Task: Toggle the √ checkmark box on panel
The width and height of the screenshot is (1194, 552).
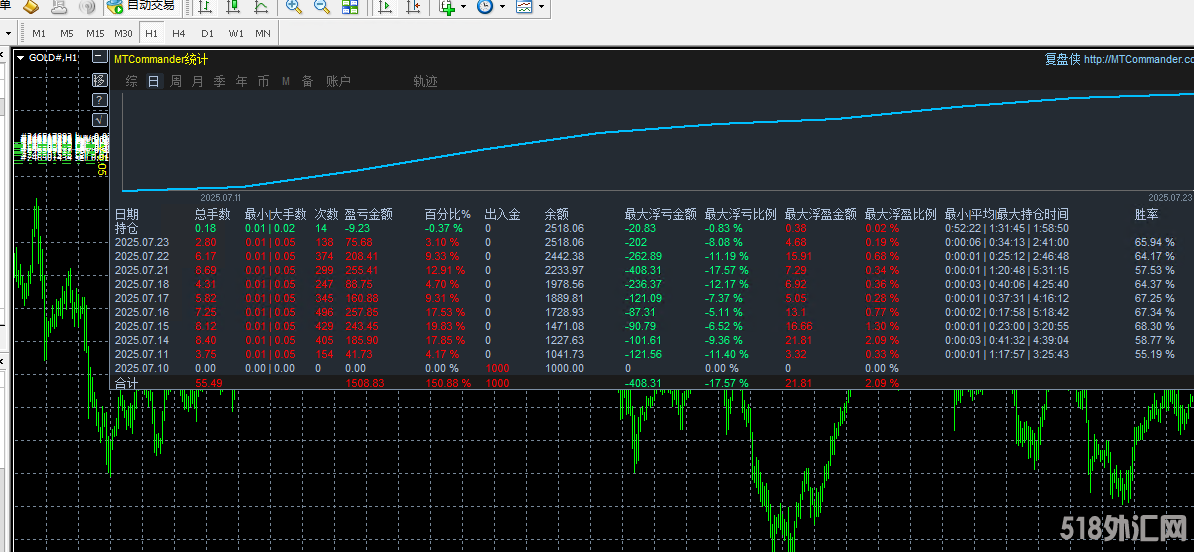Action: click(99, 120)
